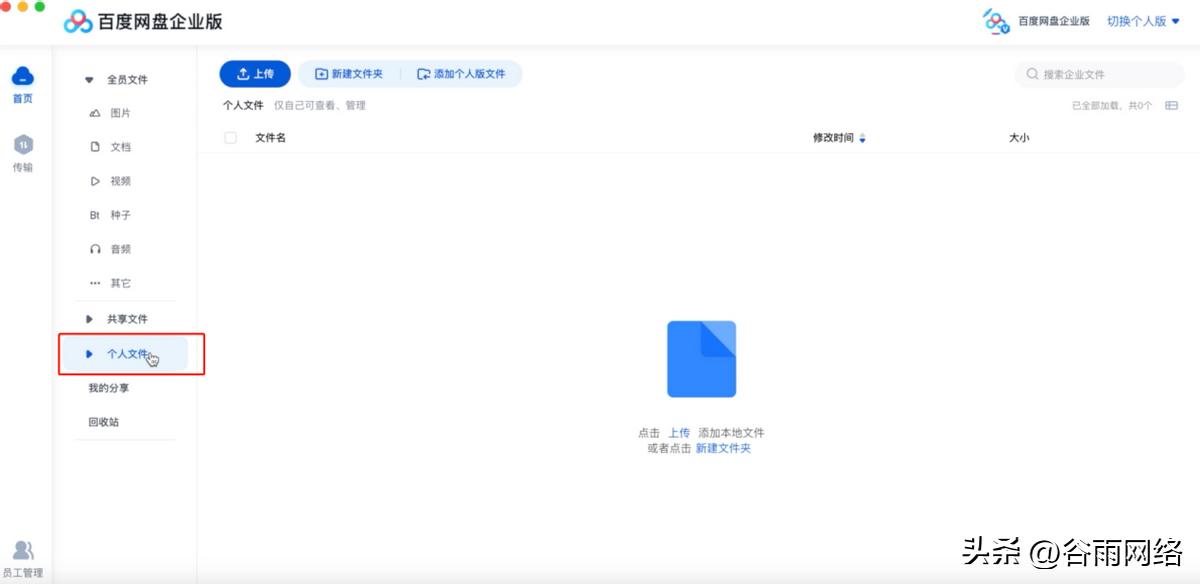Select the 音频 (Audio) category icon
The width and height of the screenshot is (1200, 584).
pos(93,249)
